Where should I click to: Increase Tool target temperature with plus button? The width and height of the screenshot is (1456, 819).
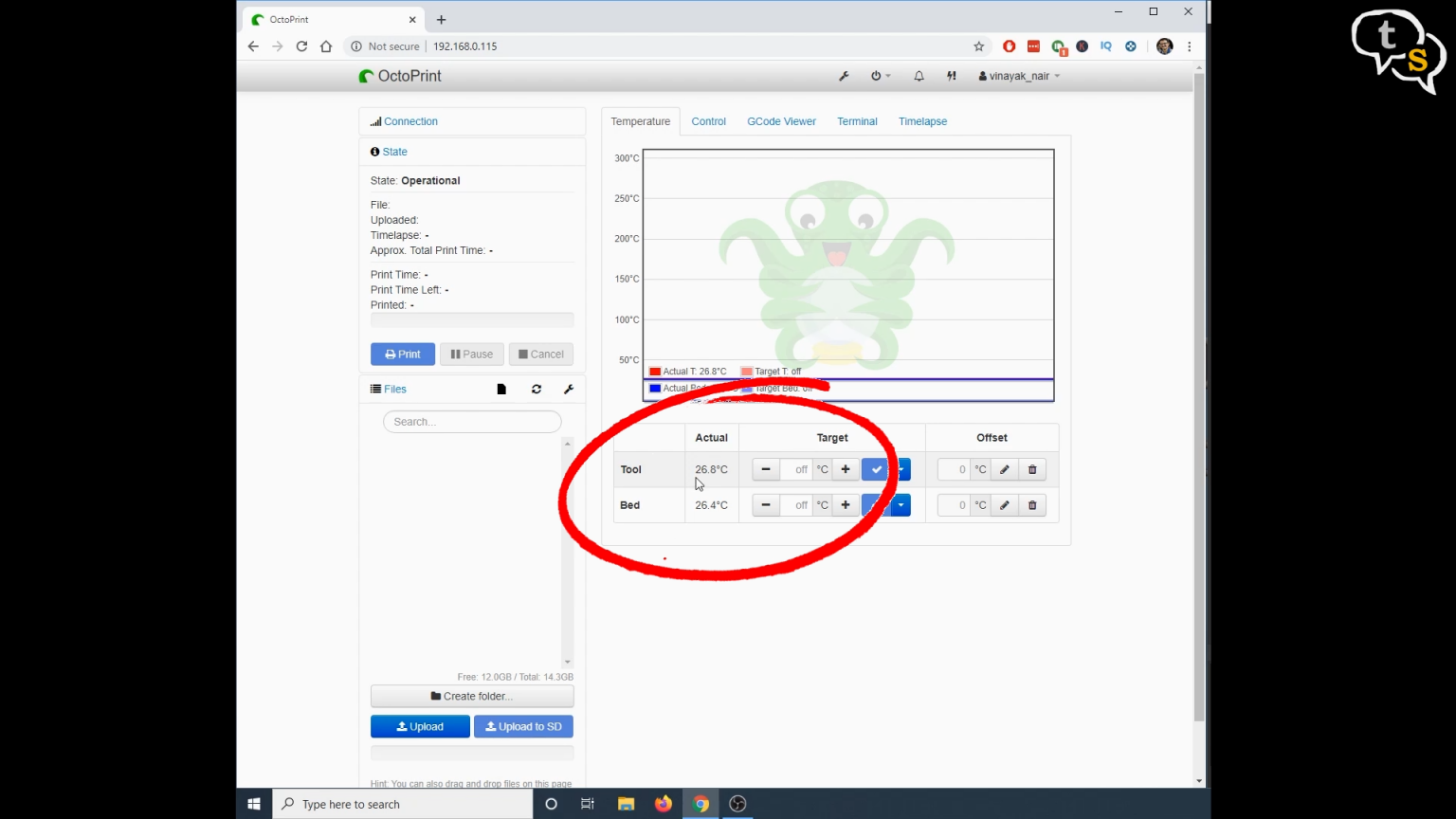(845, 469)
